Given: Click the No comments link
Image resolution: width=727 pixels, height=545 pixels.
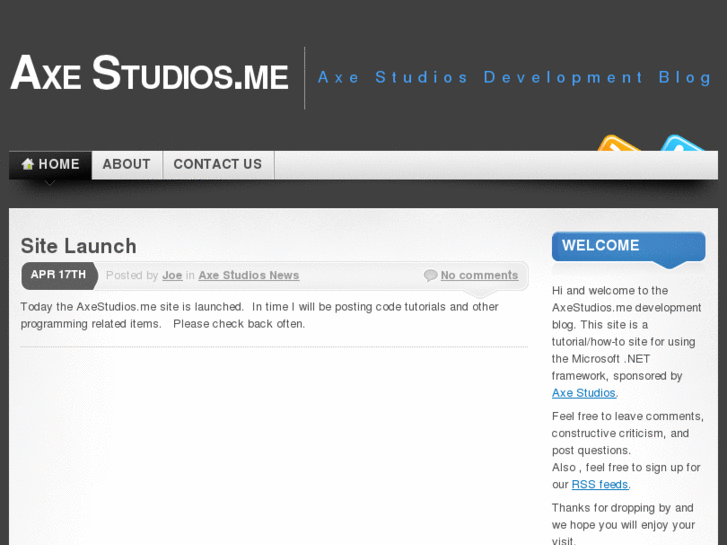Looking at the screenshot, I should point(479,275).
